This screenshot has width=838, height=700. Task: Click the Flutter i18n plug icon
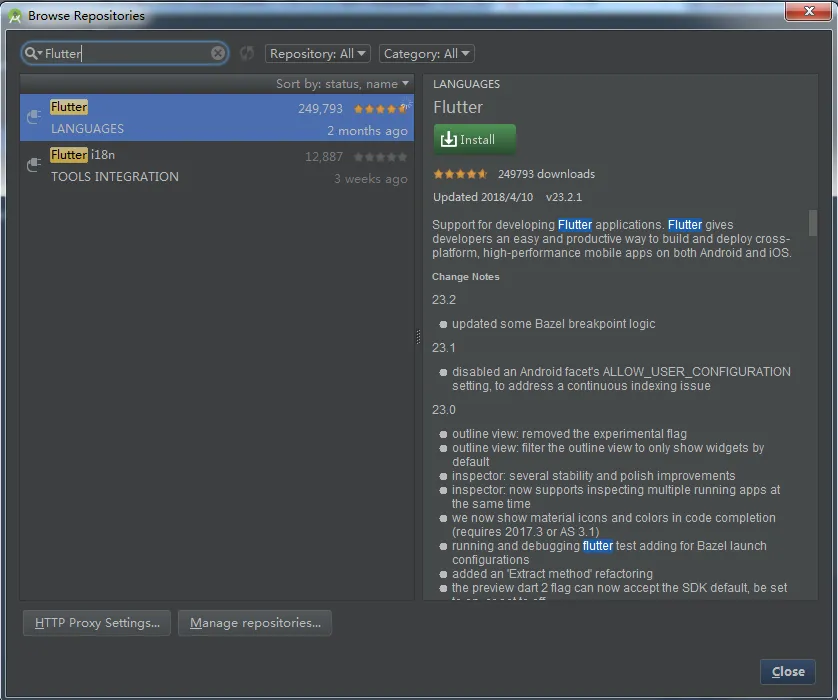[x=33, y=166]
